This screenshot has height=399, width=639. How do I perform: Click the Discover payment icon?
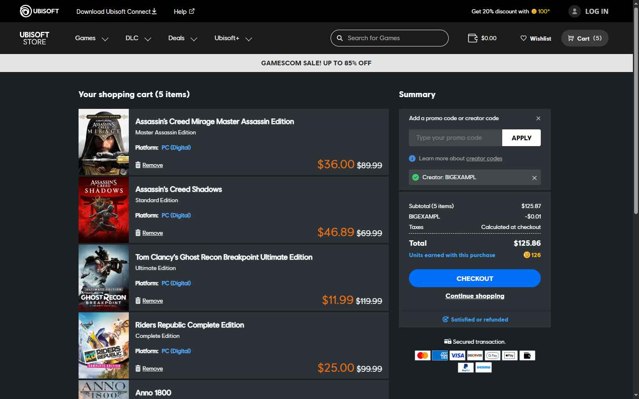pyautogui.click(x=475, y=355)
